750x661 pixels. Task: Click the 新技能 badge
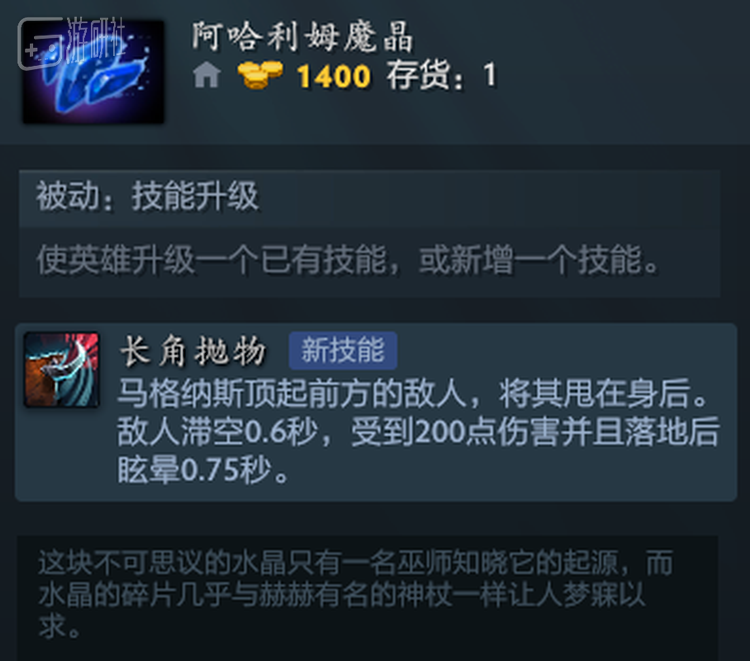click(x=343, y=351)
